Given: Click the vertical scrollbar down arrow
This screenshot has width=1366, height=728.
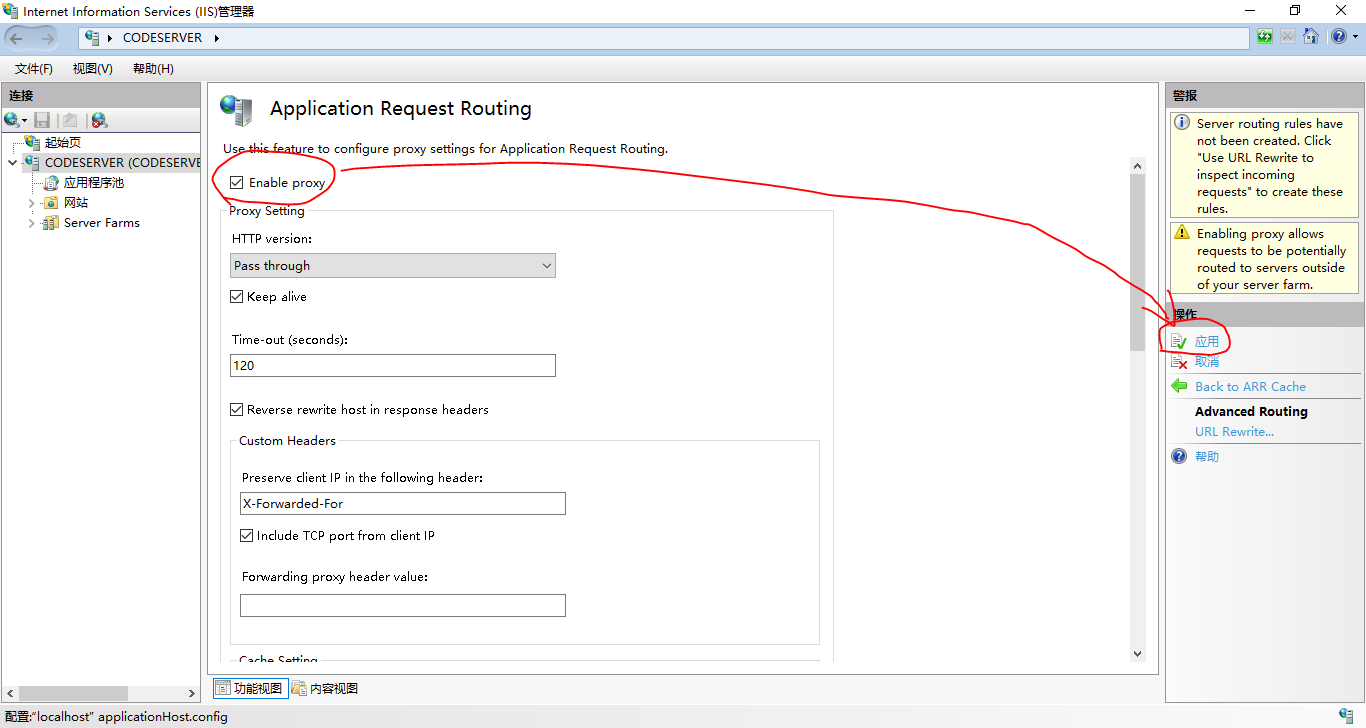Looking at the screenshot, I should coord(1137,653).
